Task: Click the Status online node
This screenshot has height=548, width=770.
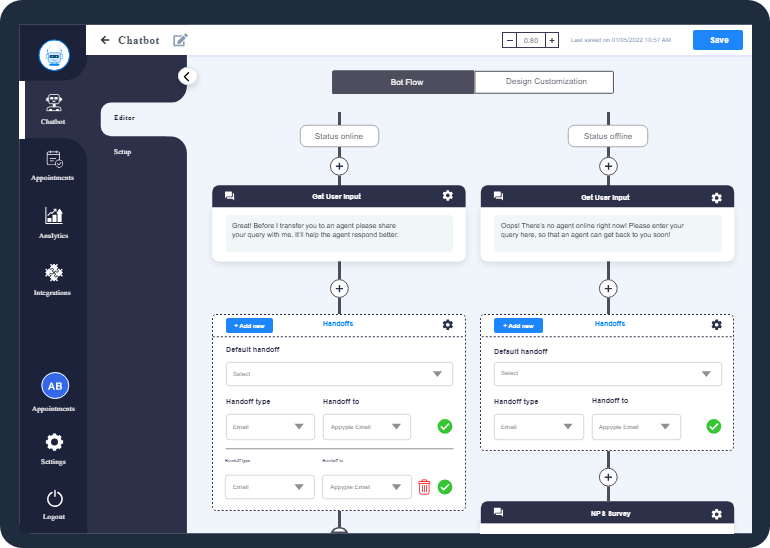Action: tap(339, 136)
